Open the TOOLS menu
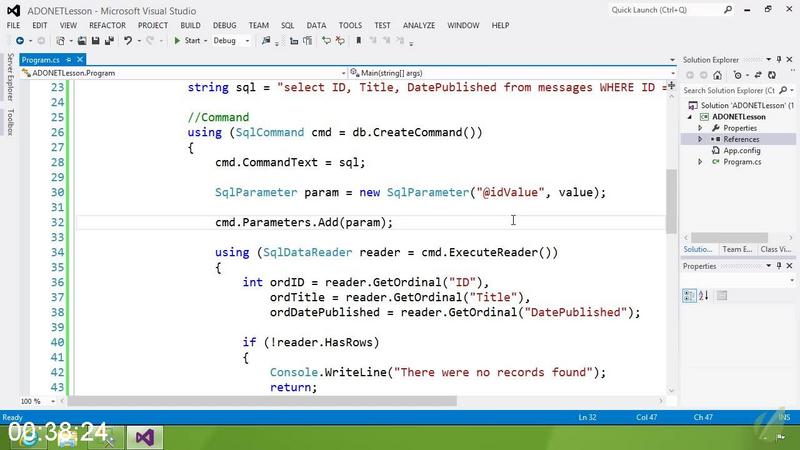The image size is (800, 450). [350, 25]
